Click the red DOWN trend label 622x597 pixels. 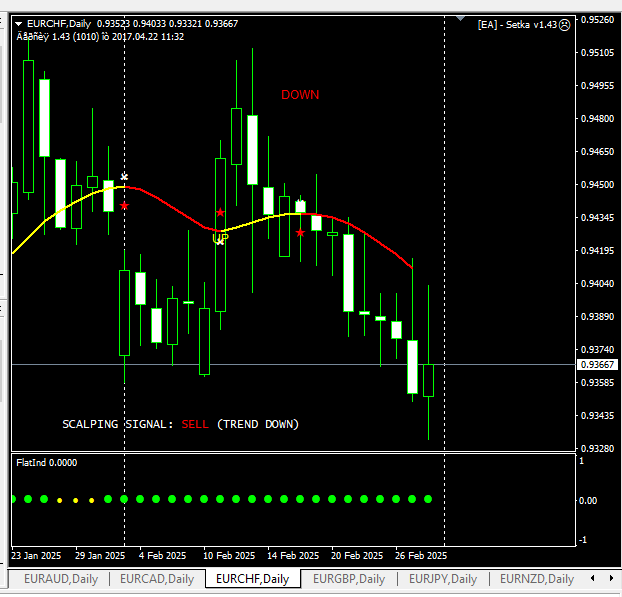[300, 95]
